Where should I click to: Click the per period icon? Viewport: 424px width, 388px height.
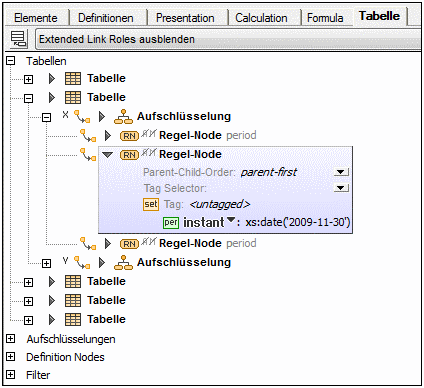pos(171,222)
